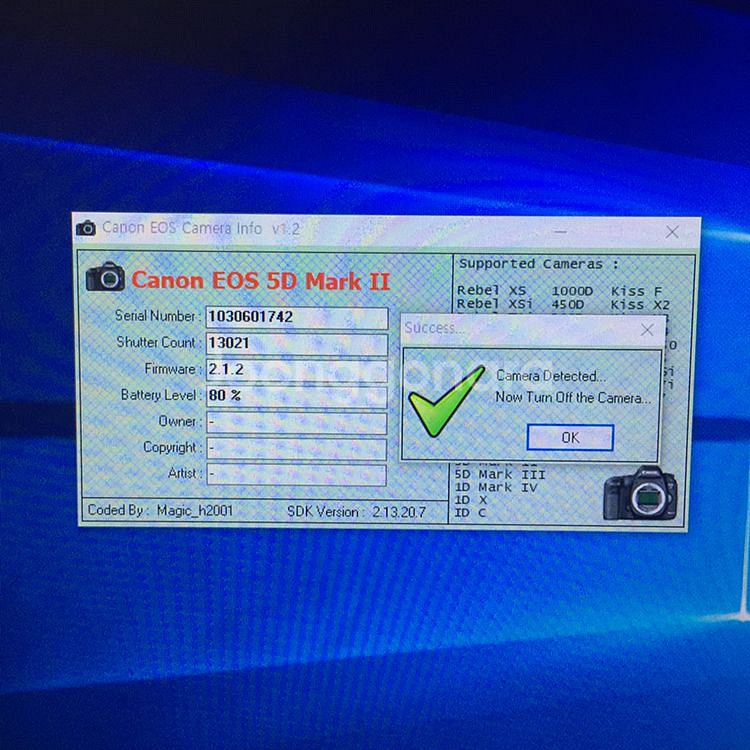Select the Shutter Count field showing 13021
Screen dimensions: 750x750
point(296,343)
